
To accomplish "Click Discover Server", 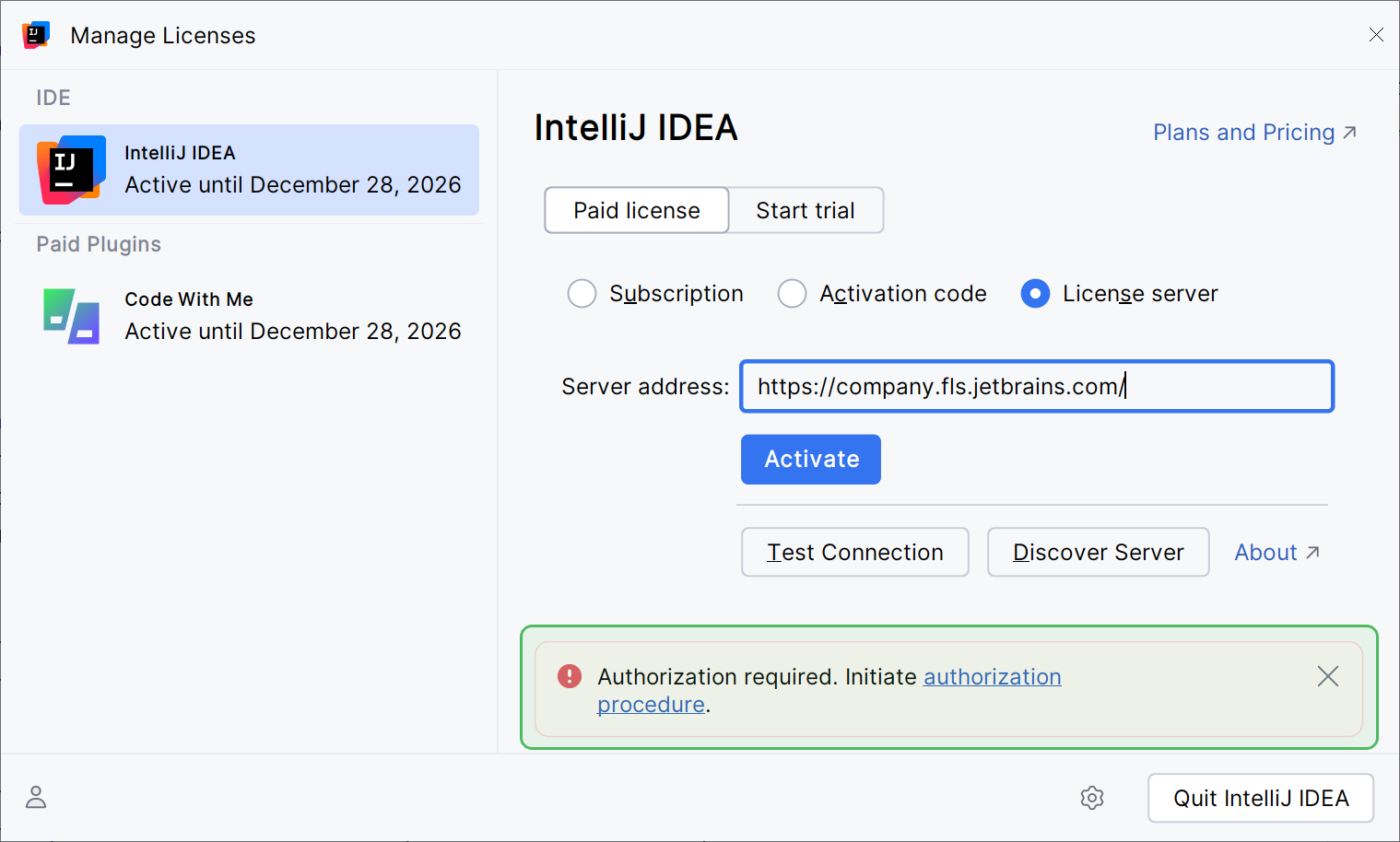I will [x=1098, y=552].
